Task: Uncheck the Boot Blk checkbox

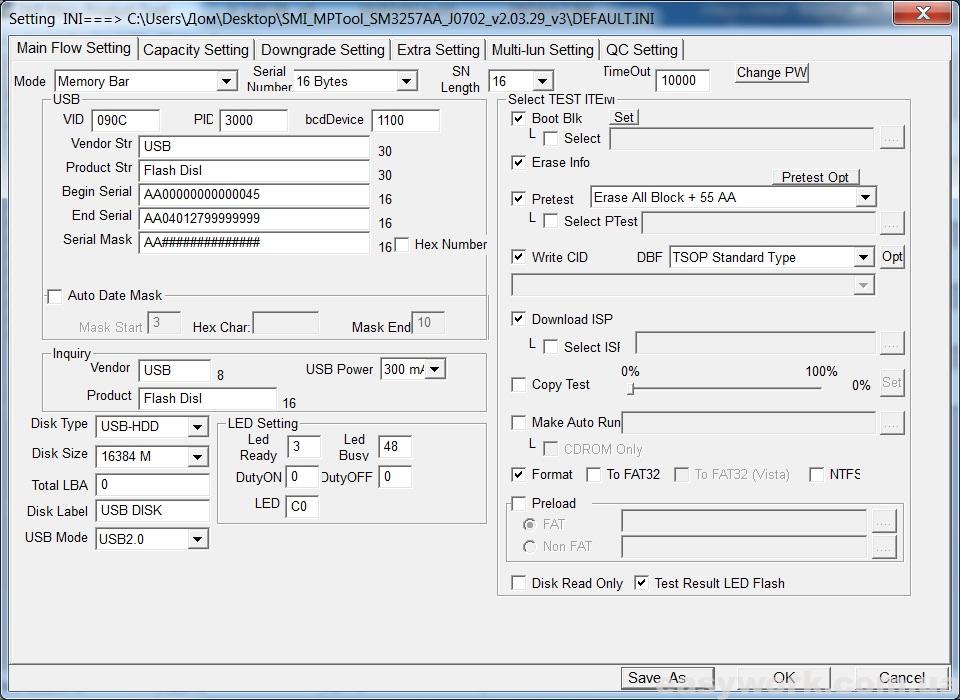Action: pos(519,118)
